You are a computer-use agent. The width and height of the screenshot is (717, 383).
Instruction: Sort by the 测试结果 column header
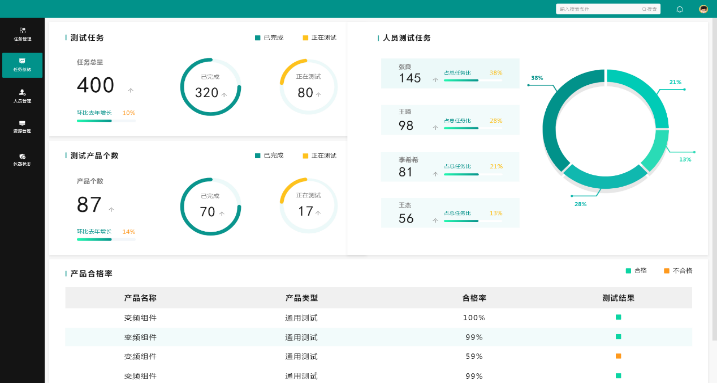point(619,298)
